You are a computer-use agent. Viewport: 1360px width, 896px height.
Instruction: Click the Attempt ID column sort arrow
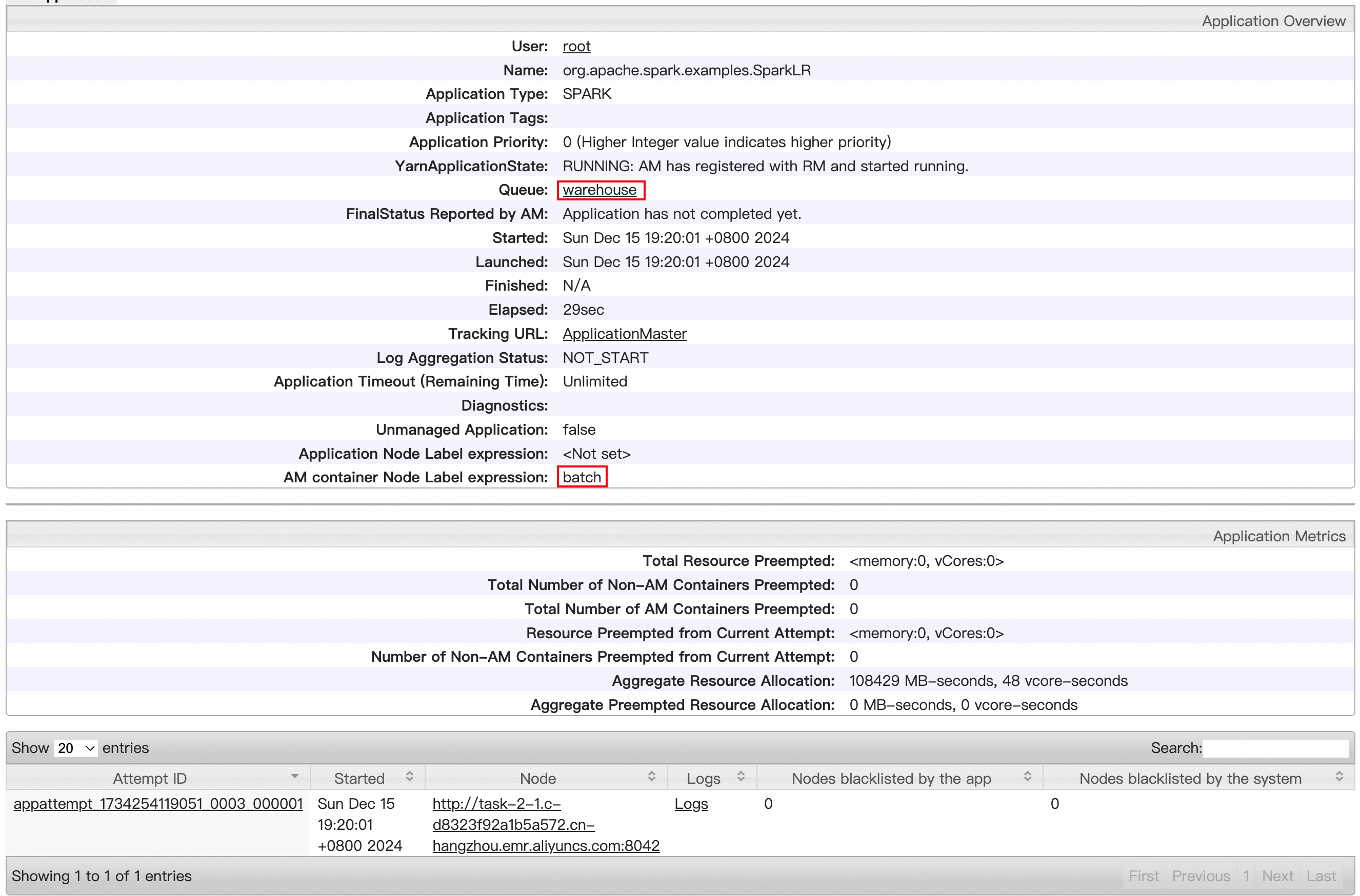tap(294, 777)
